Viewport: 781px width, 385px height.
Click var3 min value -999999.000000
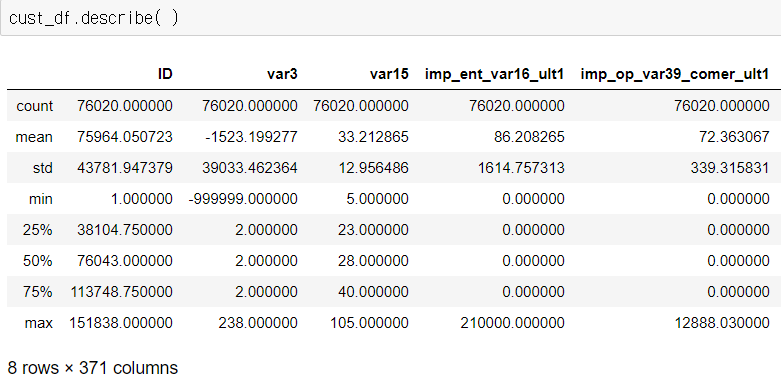coord(244,199)
